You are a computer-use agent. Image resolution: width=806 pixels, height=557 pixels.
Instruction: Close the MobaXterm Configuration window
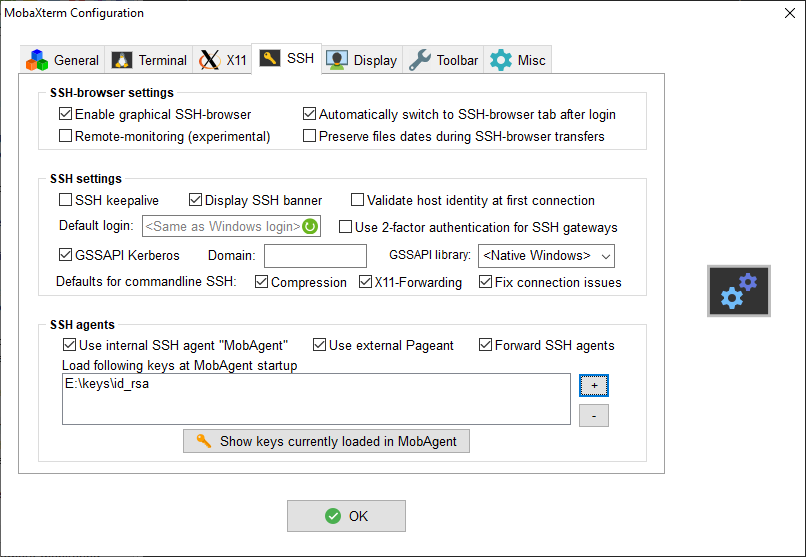[790, 13]
